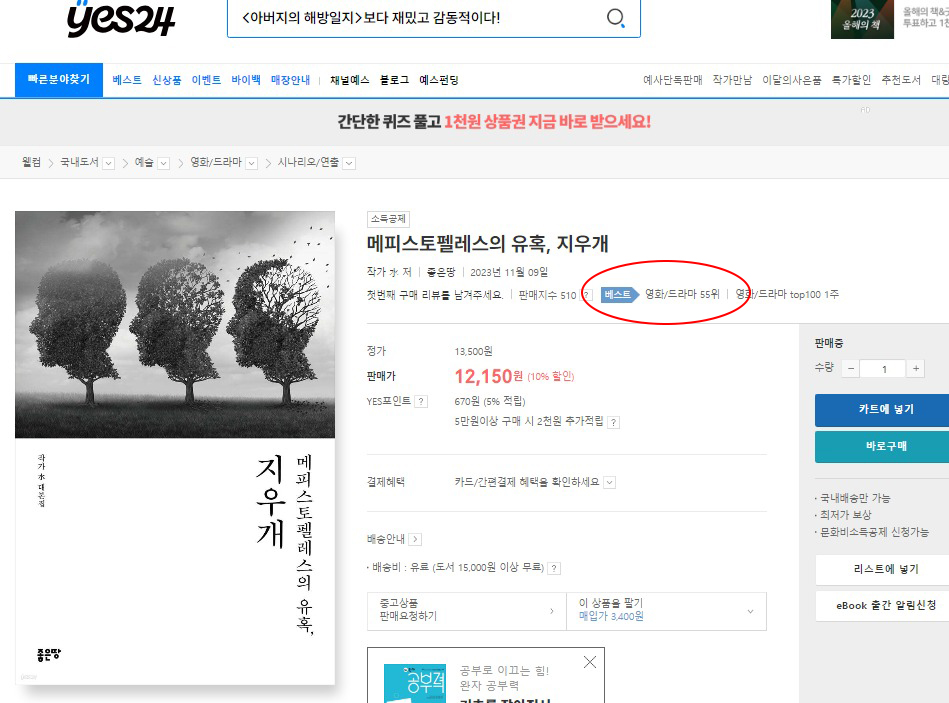Click the 리스트에 넣기 button
This screenshot has width=949, height=703.
882,569
